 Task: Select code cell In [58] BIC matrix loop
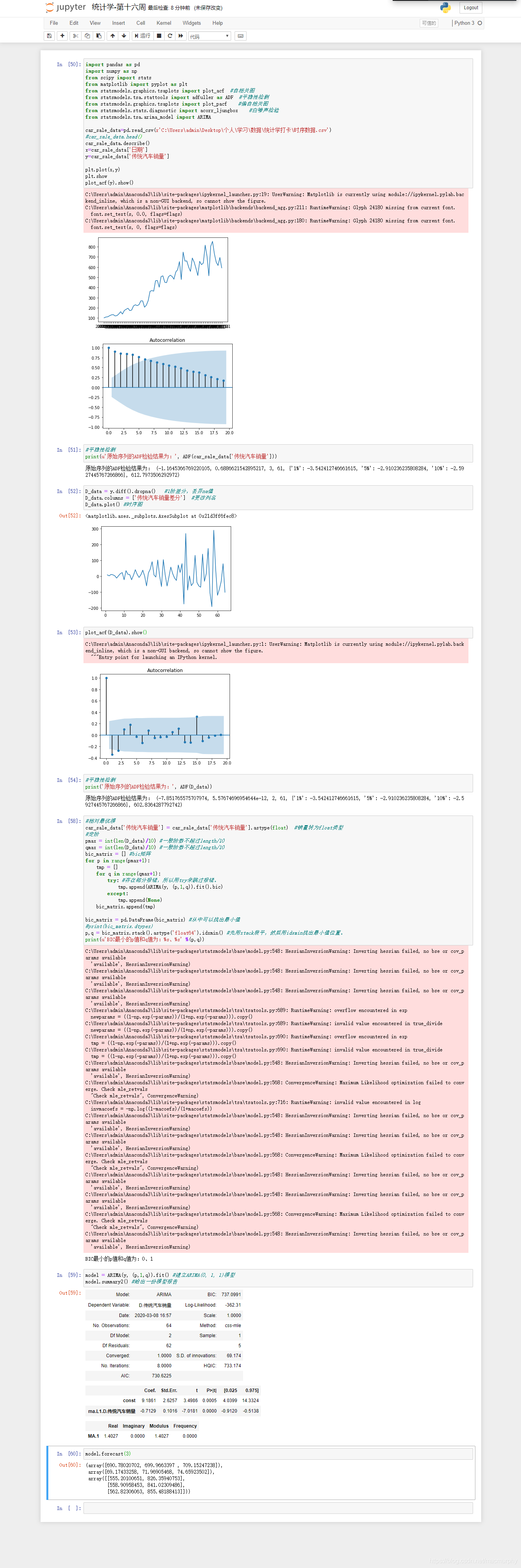(278, 880)
